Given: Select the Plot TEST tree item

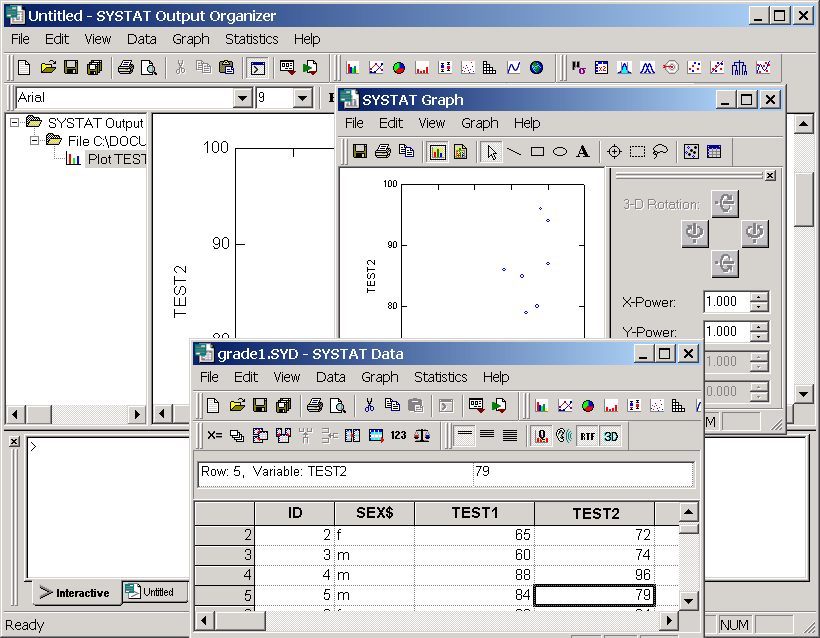Looking at the screenshot, I should 116,159.
